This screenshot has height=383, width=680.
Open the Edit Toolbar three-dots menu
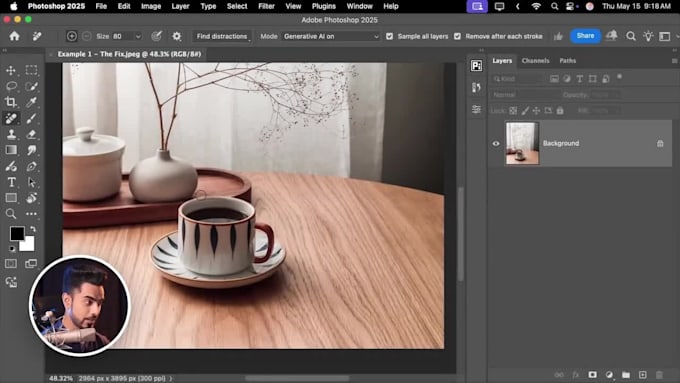coord(31,214)
